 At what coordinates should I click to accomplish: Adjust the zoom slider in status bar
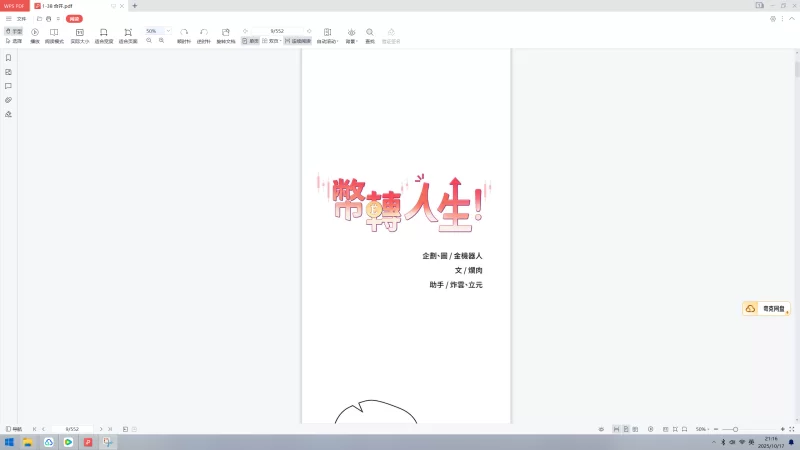click(735, 429)
